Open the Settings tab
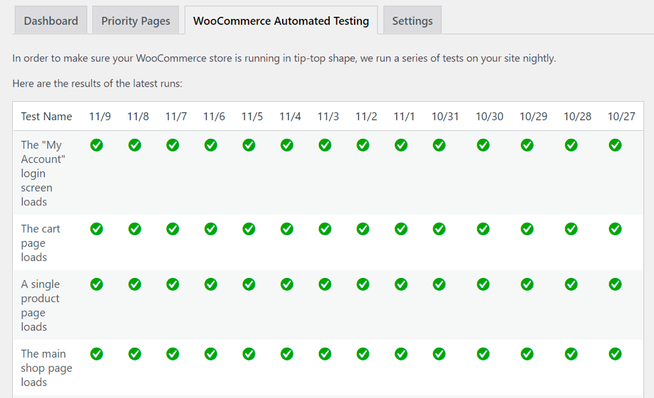654x398 pixels. (x=412, y=20)
